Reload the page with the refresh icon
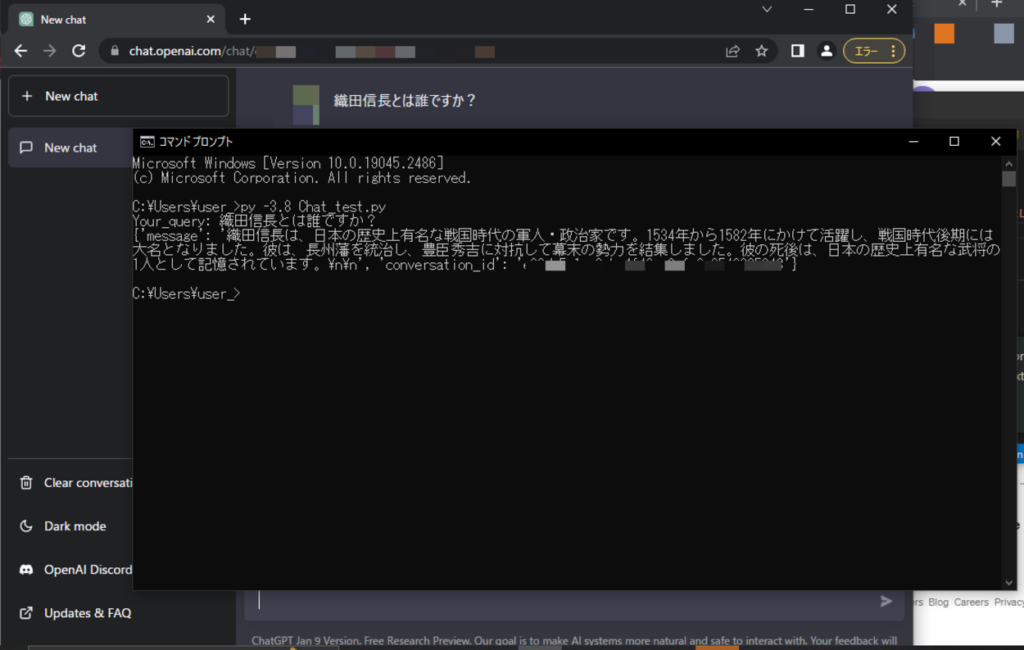 tap(79, 51)
